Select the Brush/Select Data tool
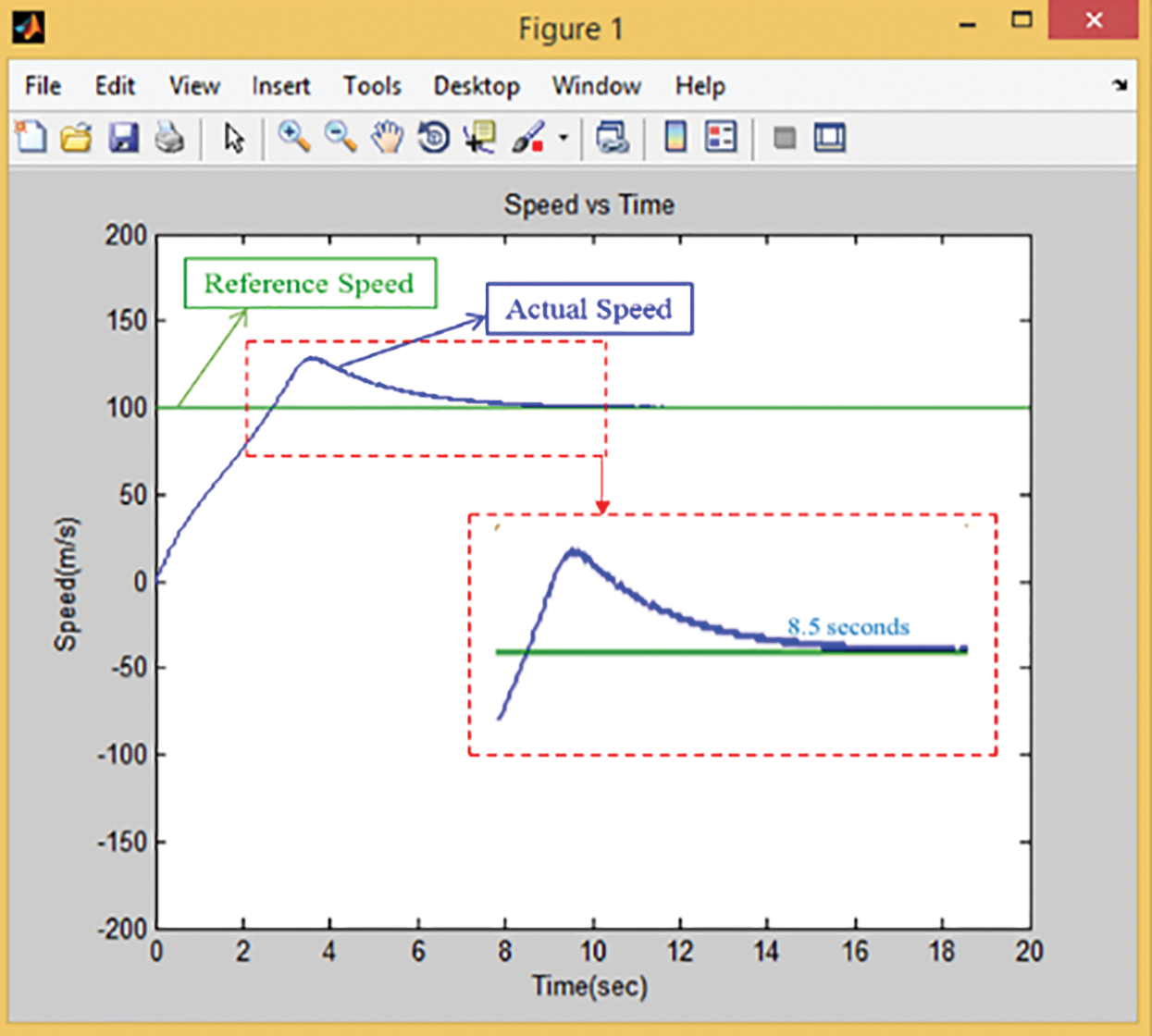1152x1036 pixels. [527, 138]
